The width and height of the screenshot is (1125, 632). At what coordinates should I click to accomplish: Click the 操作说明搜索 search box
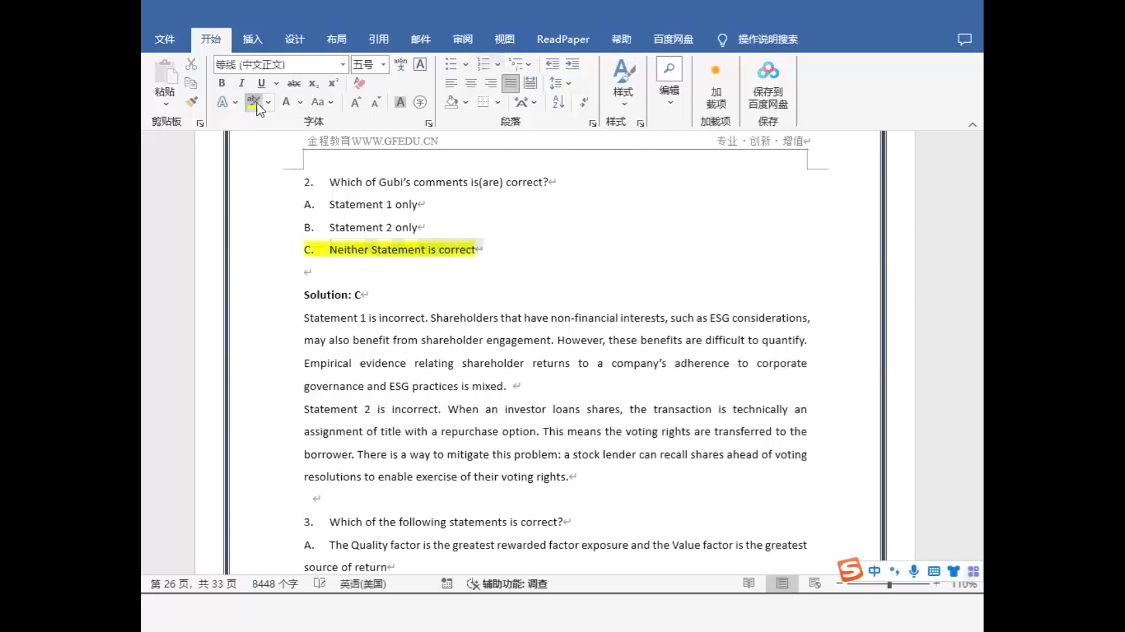(x=767, y=40)
